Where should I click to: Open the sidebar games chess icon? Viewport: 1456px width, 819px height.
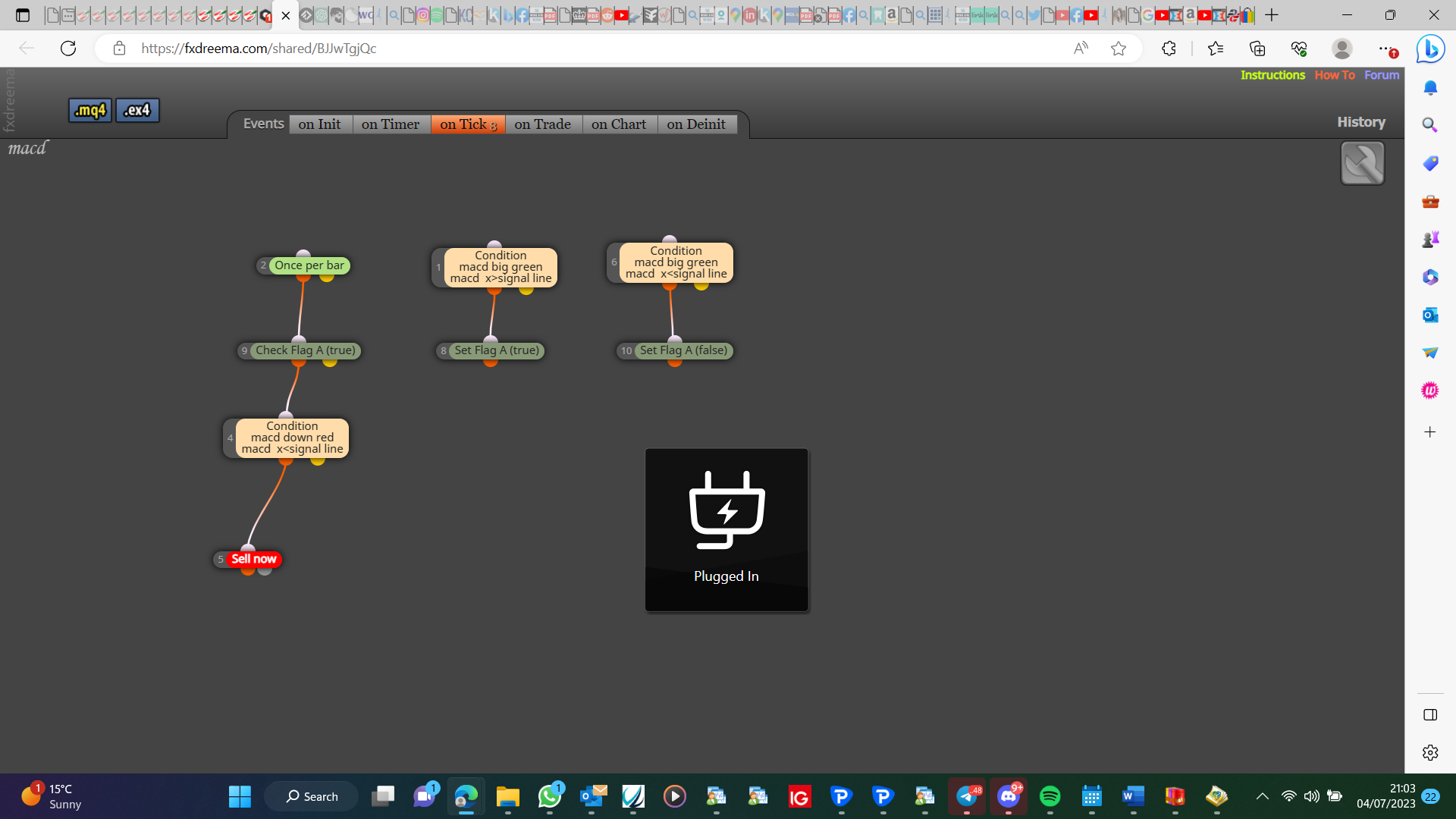coord(1430,239)
